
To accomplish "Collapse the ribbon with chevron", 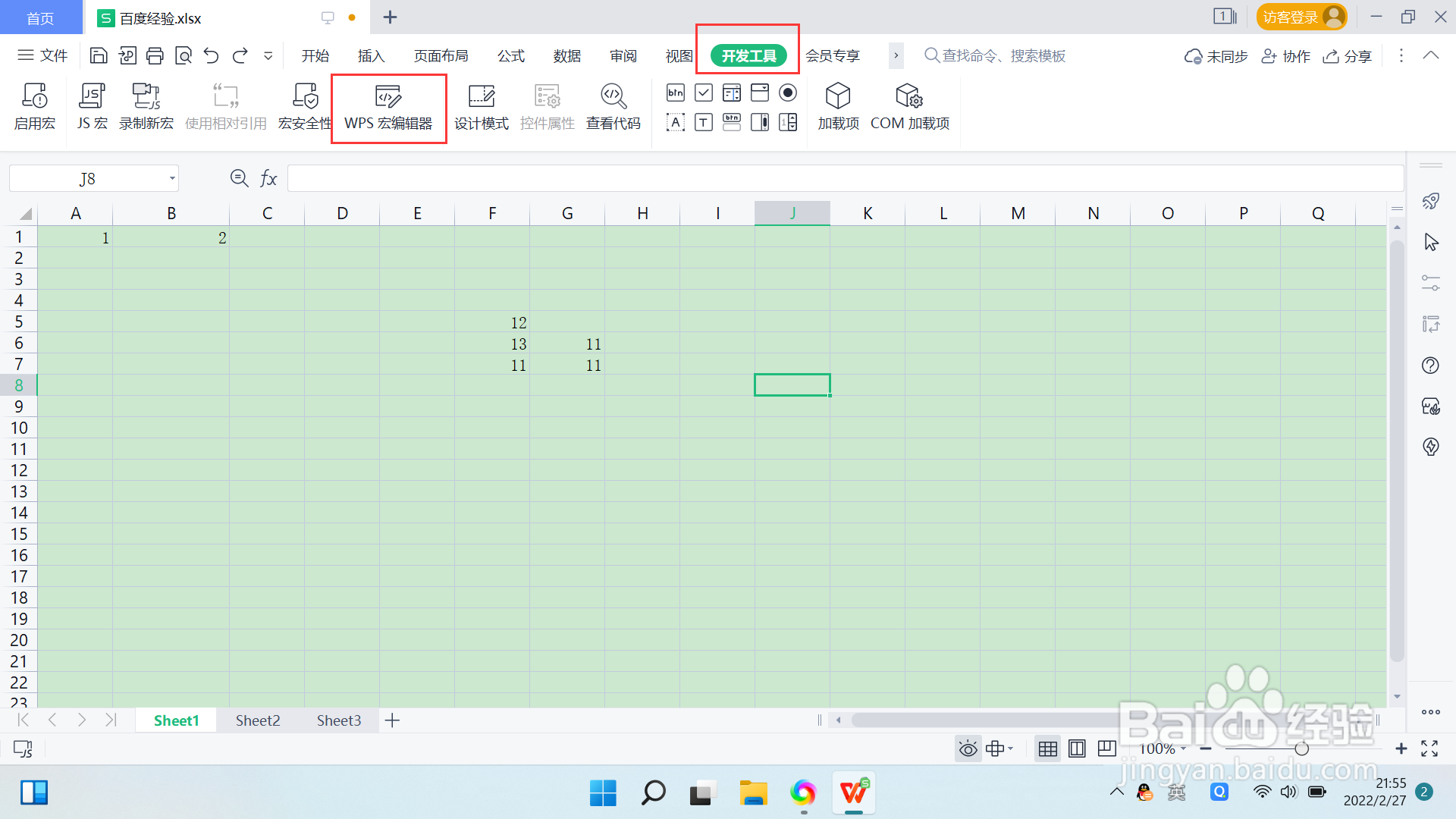I will click(1431, 55).
